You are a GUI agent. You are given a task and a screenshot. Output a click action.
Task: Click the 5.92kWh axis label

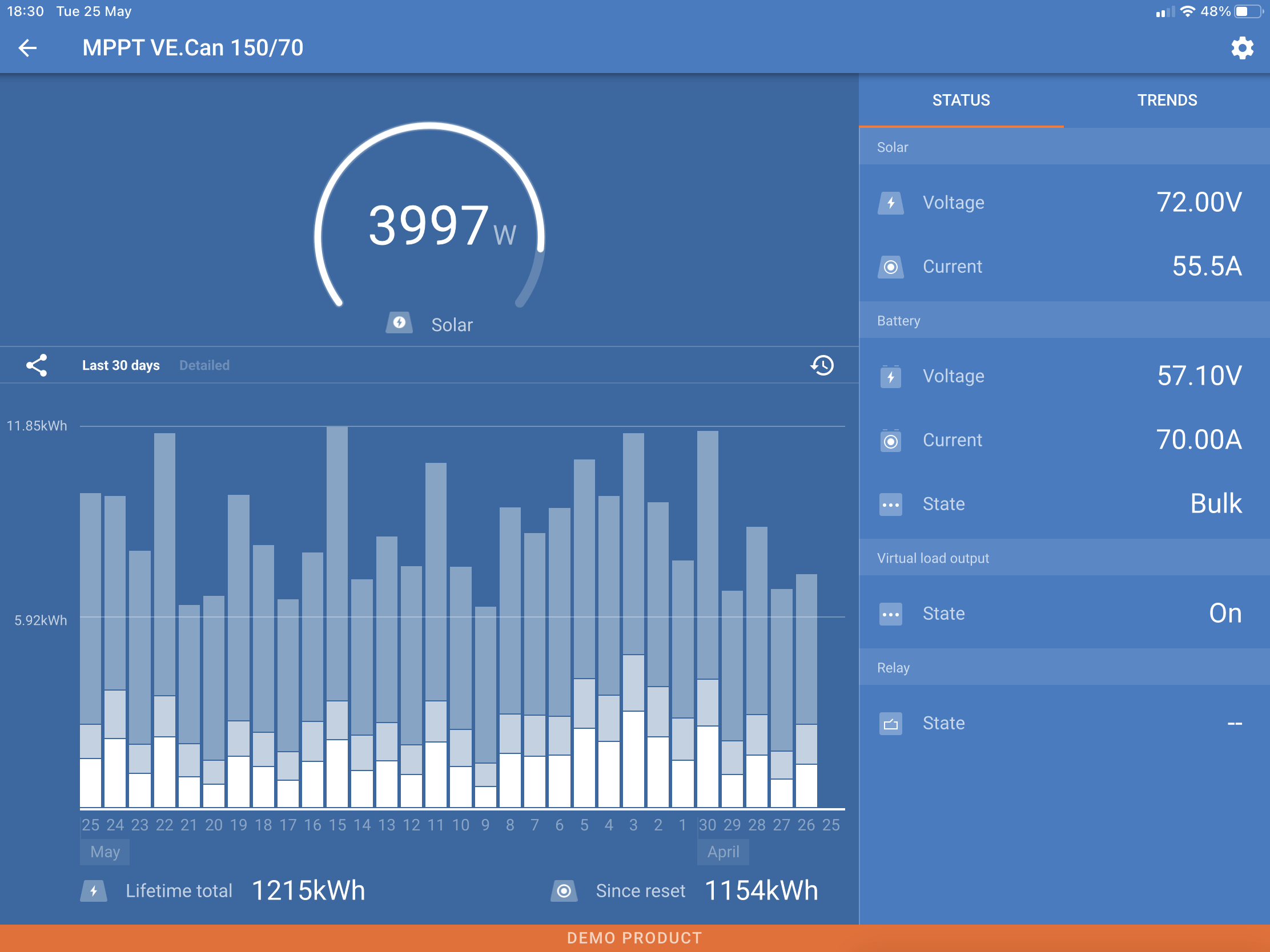pyautogui.click(x=41, y=621)
